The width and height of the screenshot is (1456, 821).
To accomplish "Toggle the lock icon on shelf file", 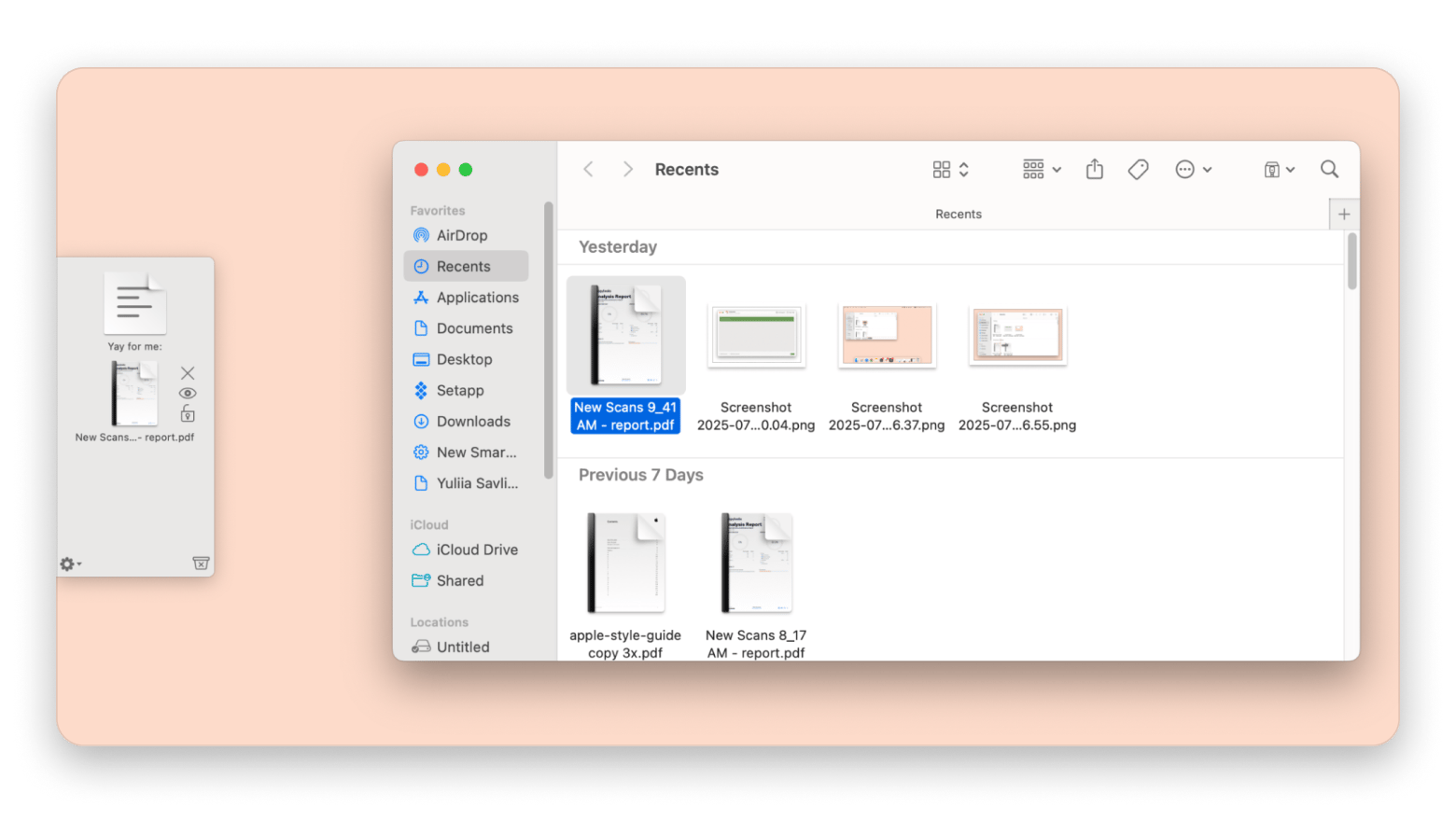I will [188, 414].
